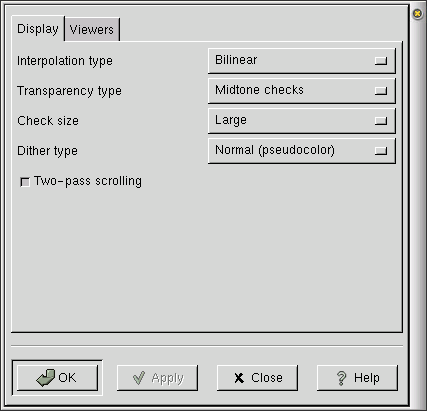This screenshot has width=427, height=411.
Task: Click the green arrow icon on OK
Action: (x=46, y=378)
